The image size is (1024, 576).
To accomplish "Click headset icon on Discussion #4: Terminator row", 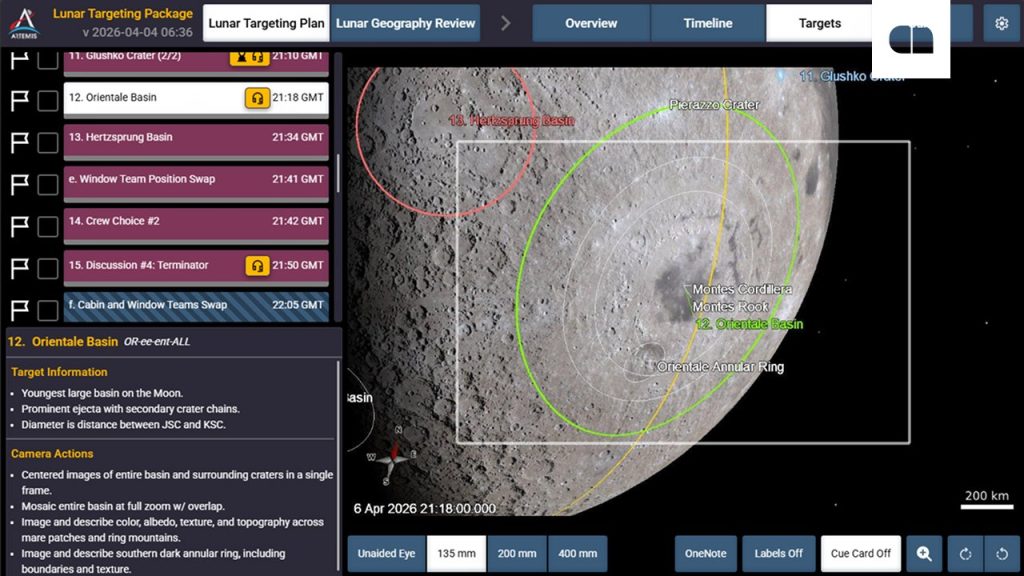I will coord(257,266).
